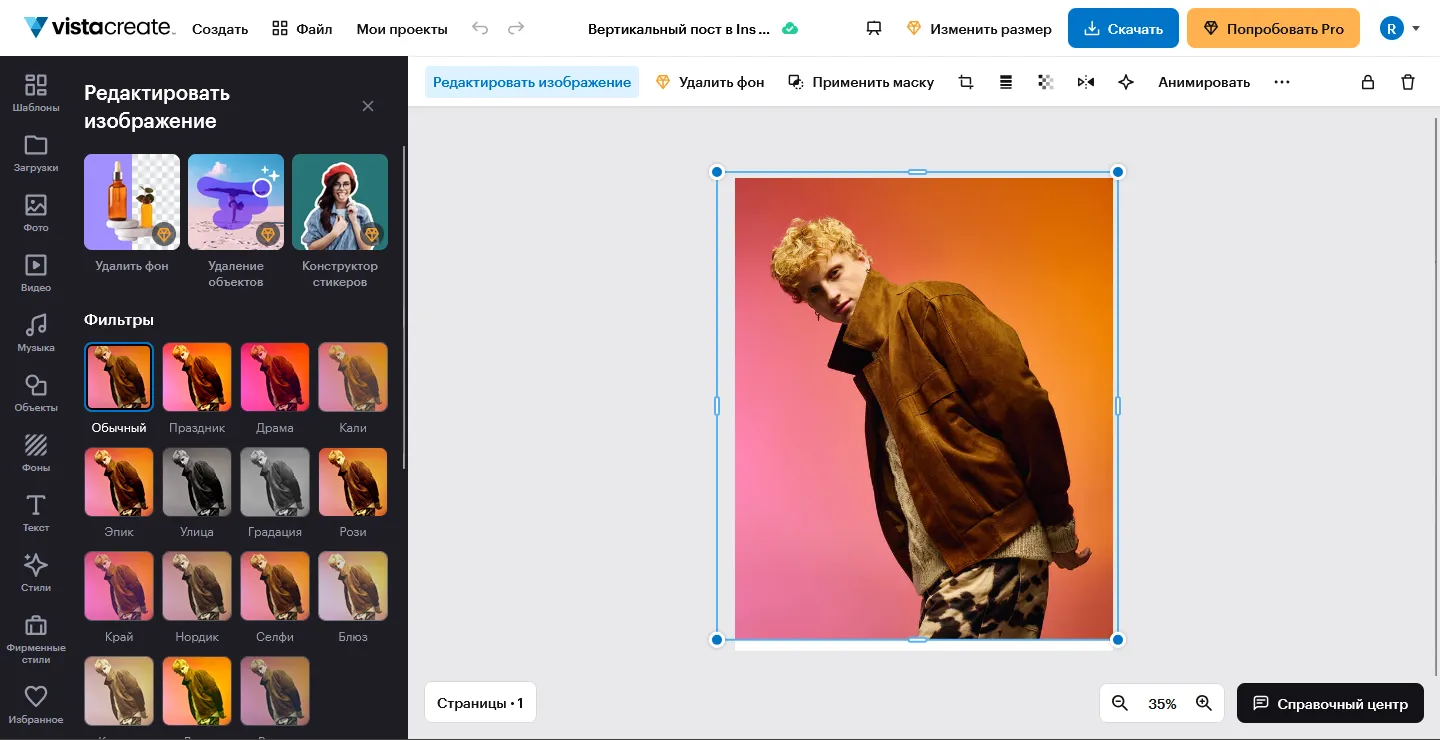This screenshot has width=1440, height=740.
Task: Open the Файл menu
Action: click(x=302, y=29)
